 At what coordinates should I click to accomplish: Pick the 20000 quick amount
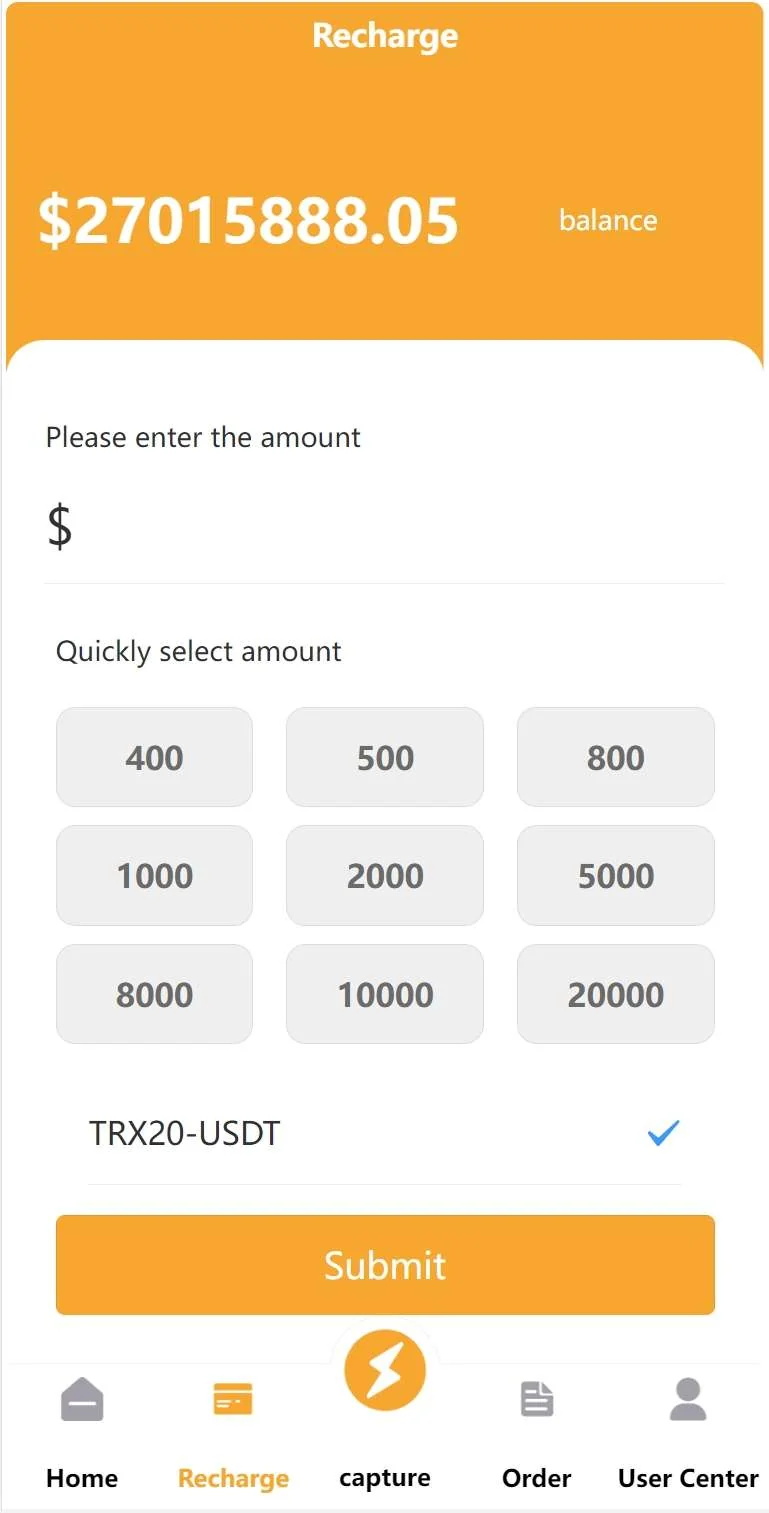coord(615,994)
